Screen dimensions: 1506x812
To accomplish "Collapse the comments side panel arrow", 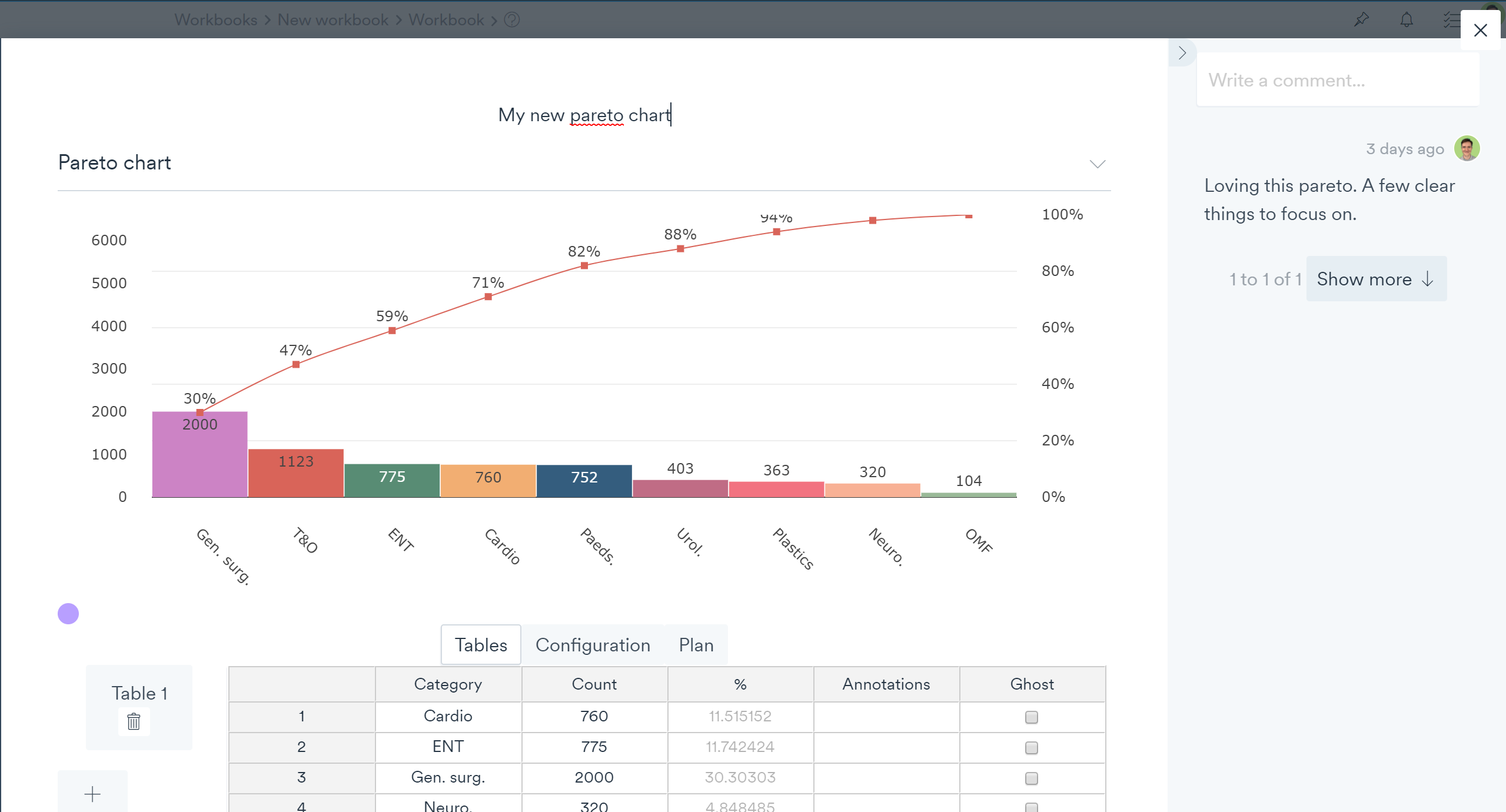I will coord(1182,53).
